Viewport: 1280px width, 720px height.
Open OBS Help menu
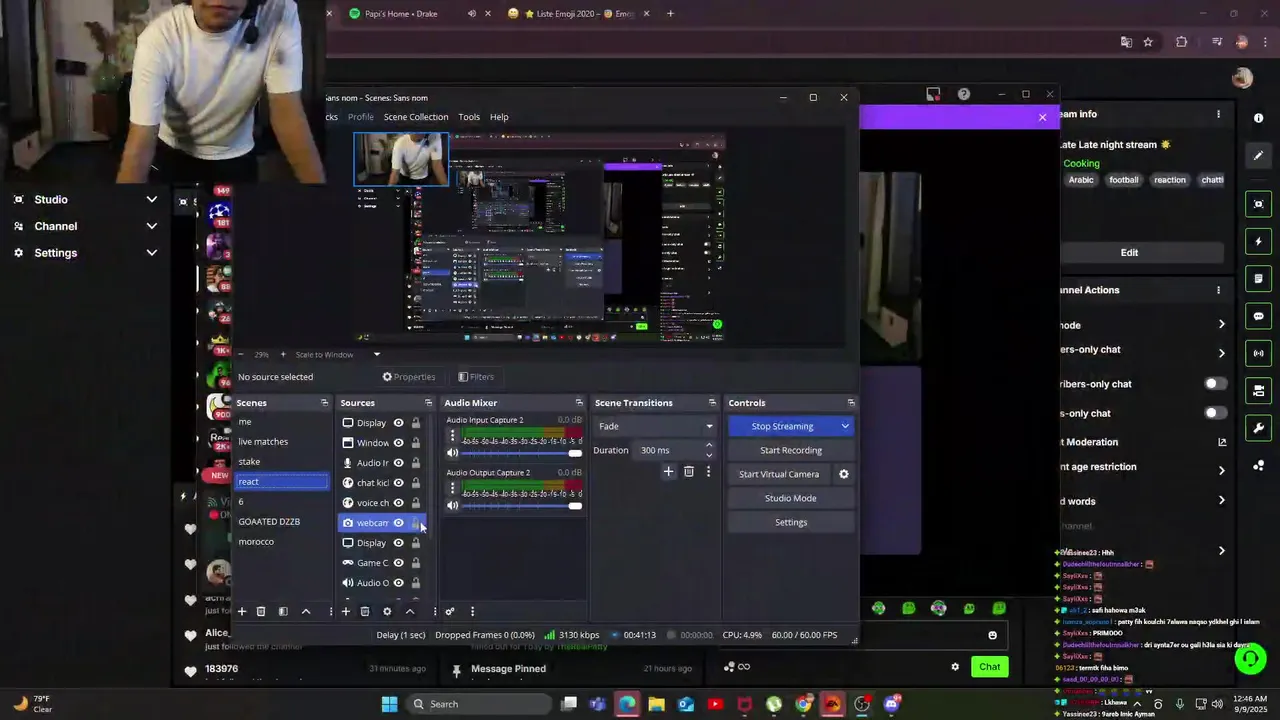click(499, 117)
